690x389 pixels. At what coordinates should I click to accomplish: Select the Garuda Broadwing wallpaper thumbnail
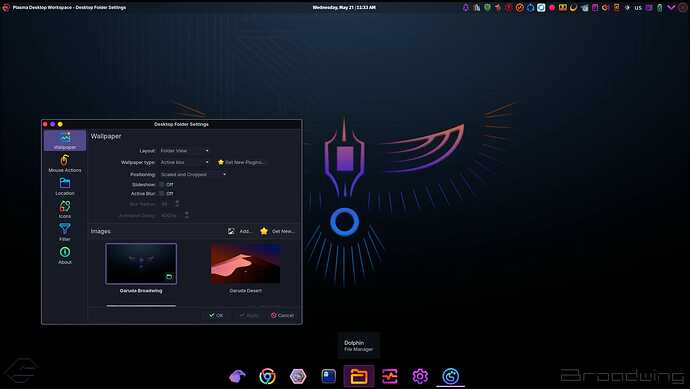click(141, 264)
